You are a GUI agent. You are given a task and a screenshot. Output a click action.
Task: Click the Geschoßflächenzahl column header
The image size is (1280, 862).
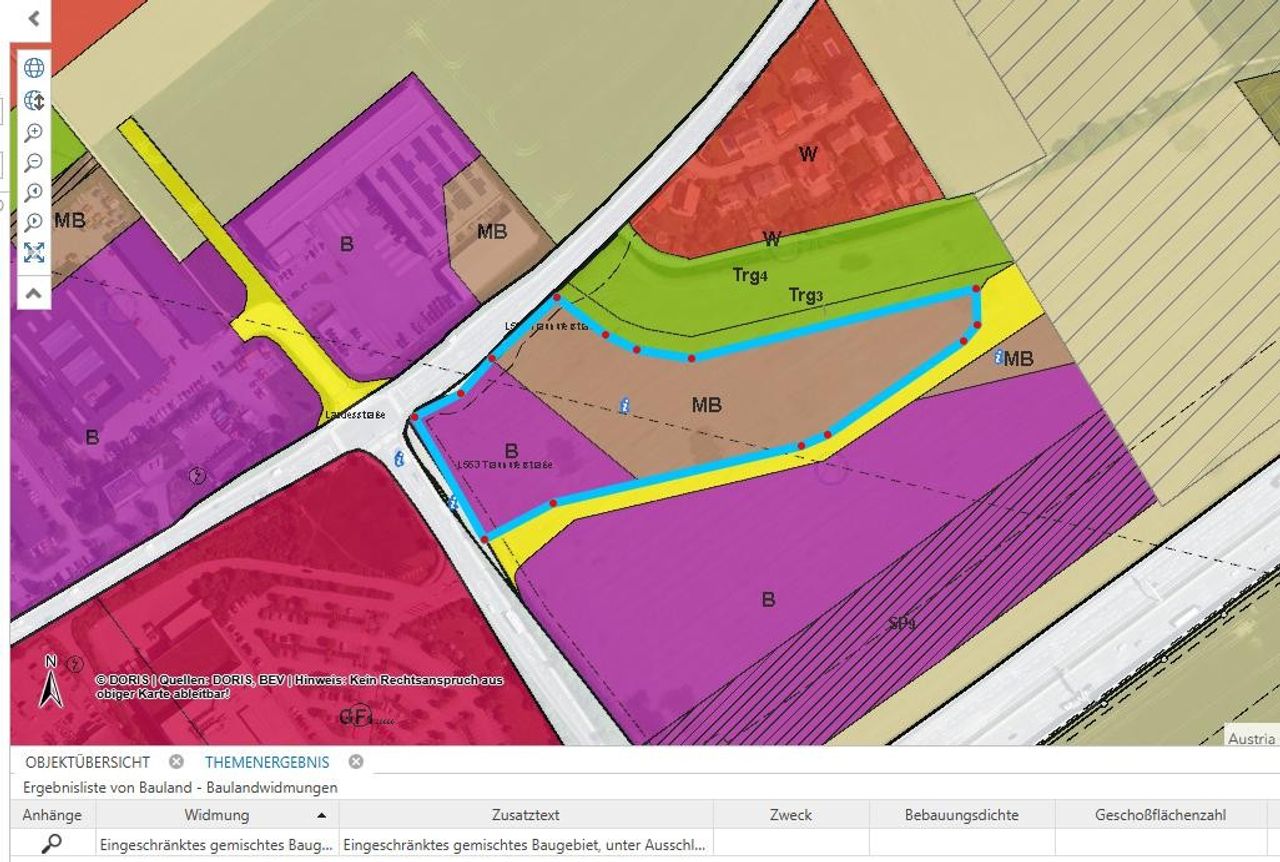click(x=1160, y=815)
